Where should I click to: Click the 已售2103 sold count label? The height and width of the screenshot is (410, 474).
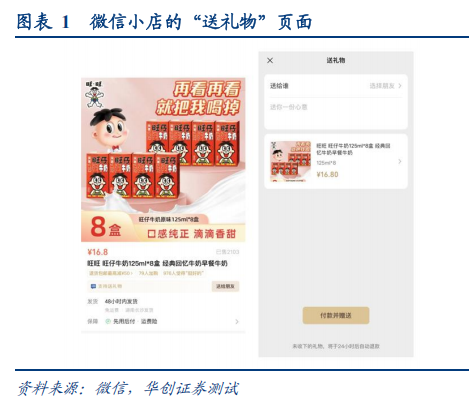[x=227, y=252]
